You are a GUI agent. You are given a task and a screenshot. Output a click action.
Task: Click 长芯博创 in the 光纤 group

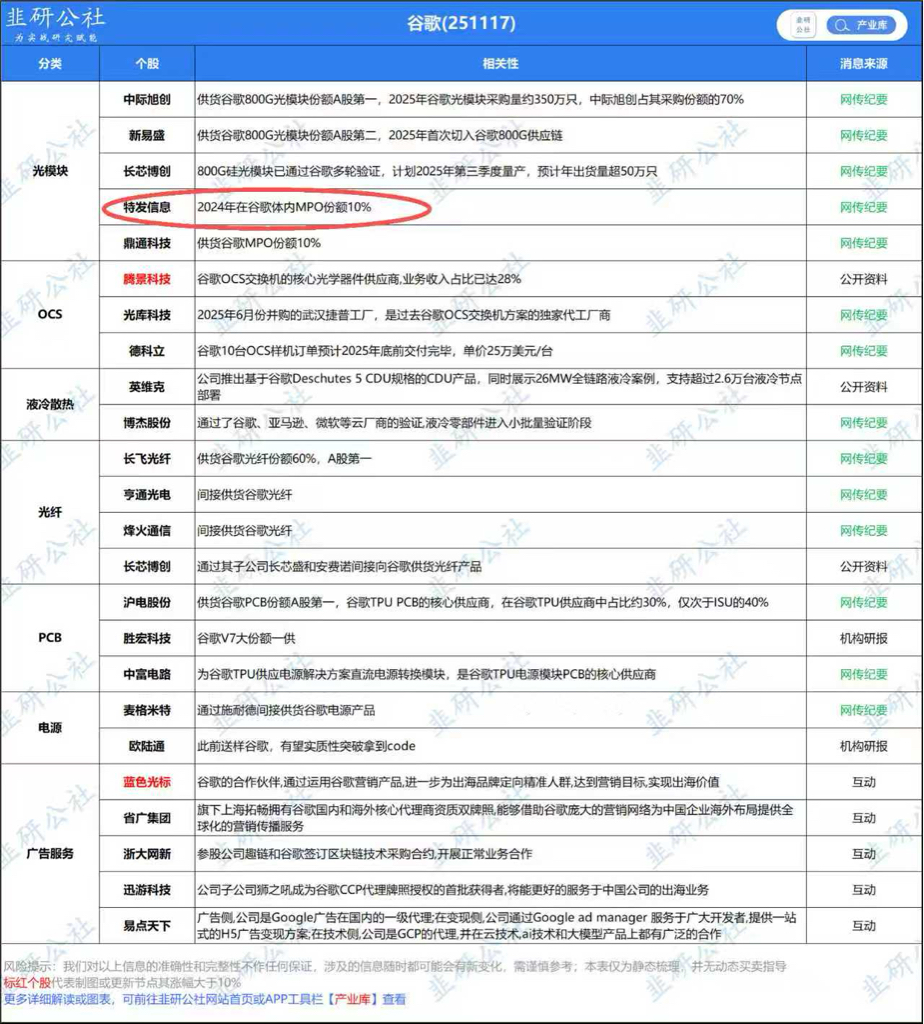point(147,566)
